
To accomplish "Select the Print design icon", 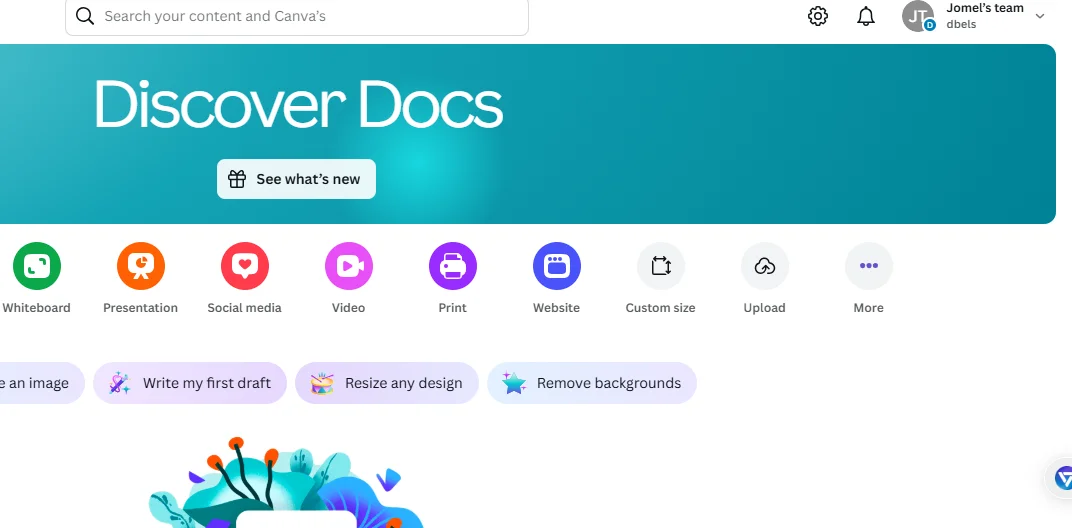I will tap(453, 266).
